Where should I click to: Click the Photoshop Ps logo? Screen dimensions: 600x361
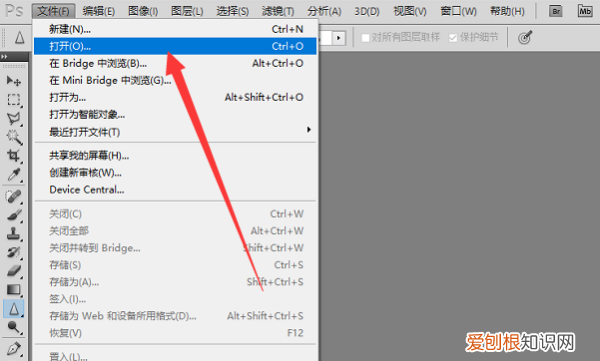tap(14, 11)
